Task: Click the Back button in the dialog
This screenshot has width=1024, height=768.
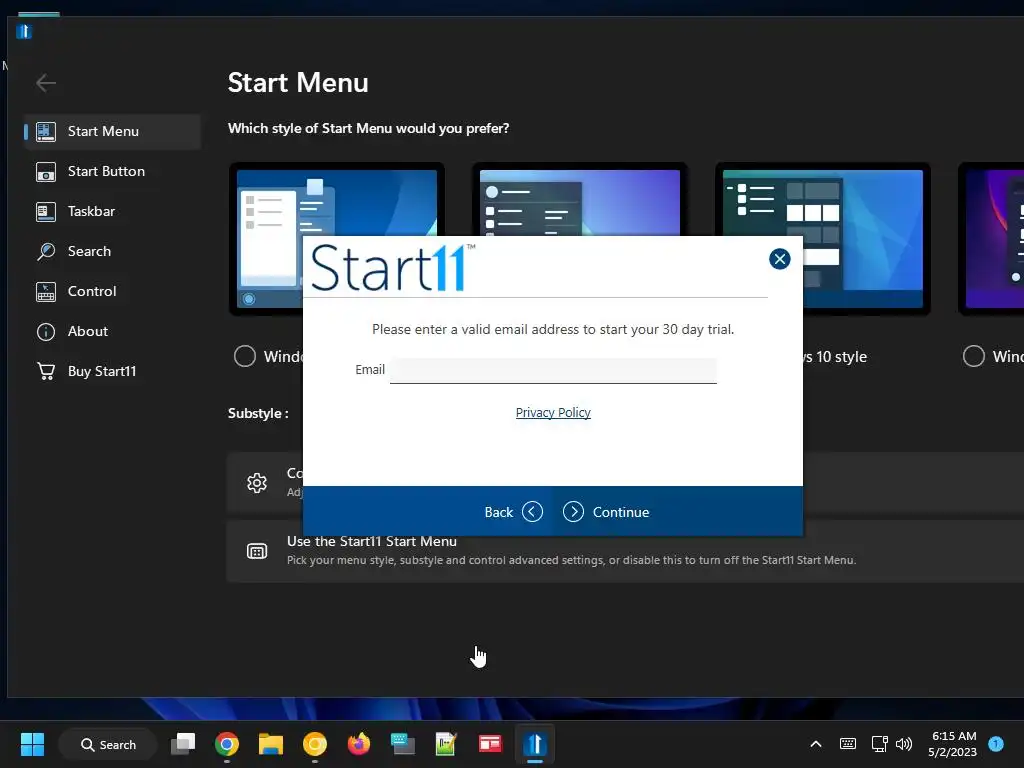Action: 513,512
